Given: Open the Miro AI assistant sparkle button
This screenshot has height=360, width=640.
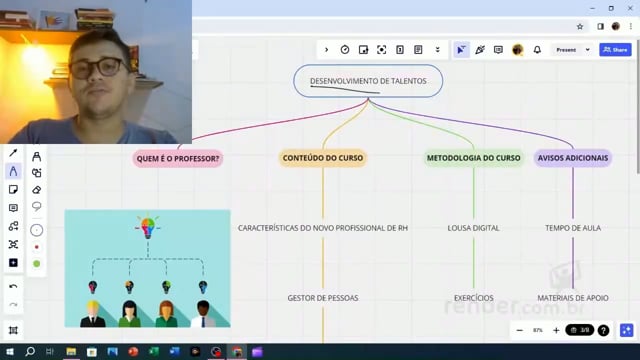Looking at the screenshot, I should pyautogui.click(x=627, y=330).
